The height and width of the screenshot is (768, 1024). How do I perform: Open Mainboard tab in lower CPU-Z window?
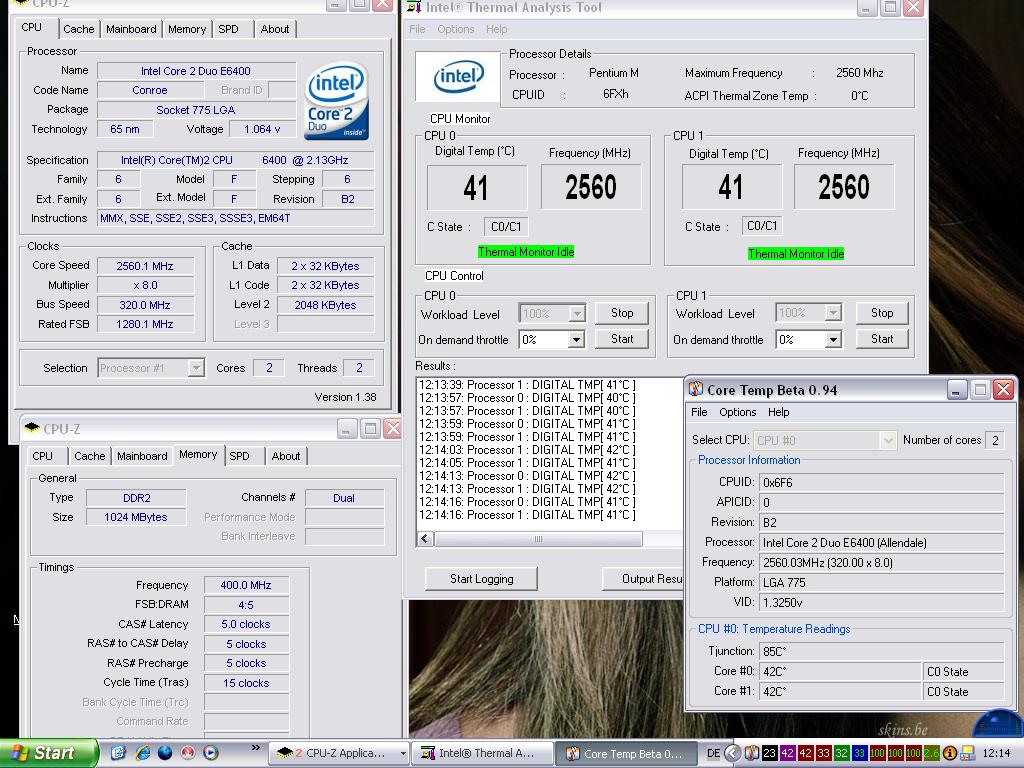(x=142, y=456)
